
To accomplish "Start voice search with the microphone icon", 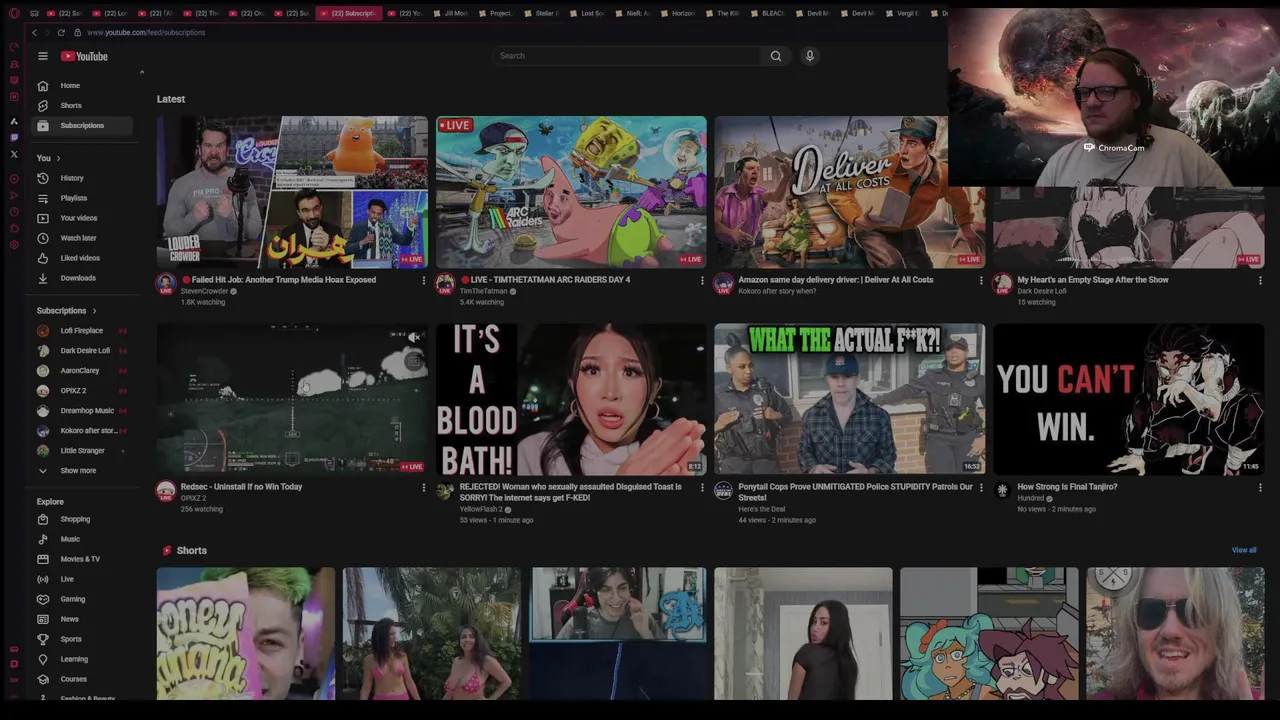I will click(x=810, y=56).
